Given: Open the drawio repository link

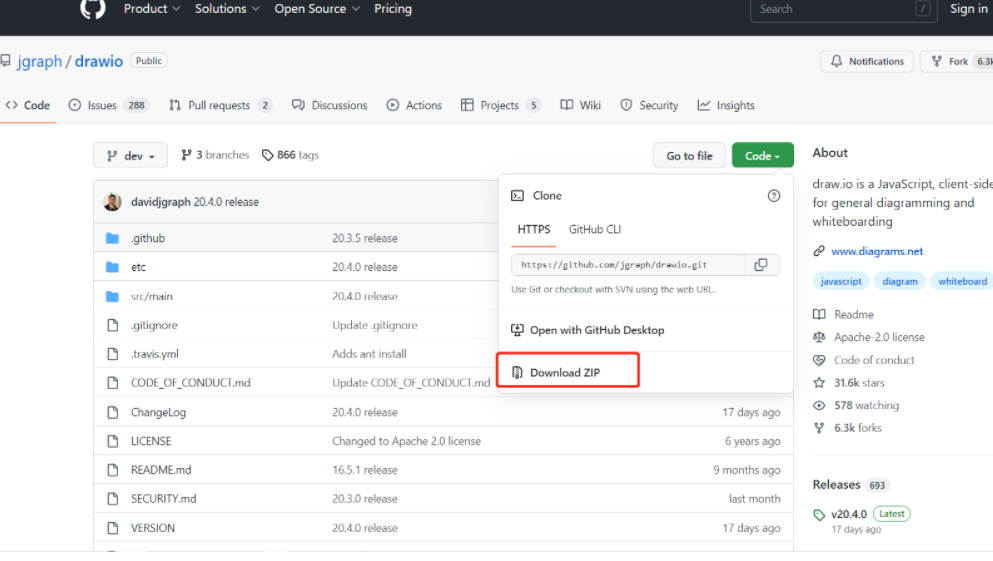Looking at the screenshot, I should [99, 61].
